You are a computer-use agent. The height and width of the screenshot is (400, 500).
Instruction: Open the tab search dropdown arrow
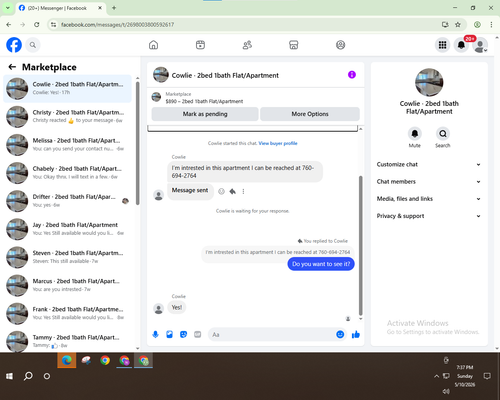pyautogui.click(x=7, y=8)
